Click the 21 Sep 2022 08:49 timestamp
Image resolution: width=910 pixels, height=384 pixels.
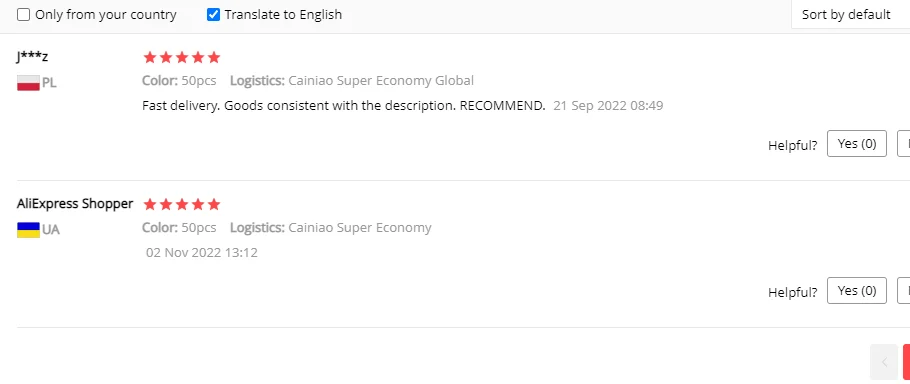click(x=608, y=106)
